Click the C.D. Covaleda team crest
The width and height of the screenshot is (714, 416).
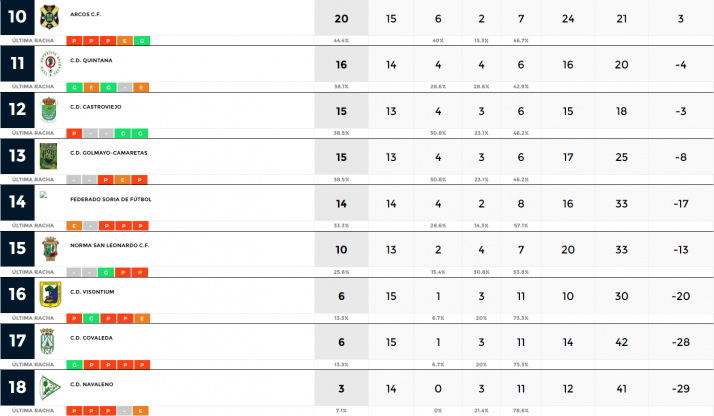(x=49, y=340)
